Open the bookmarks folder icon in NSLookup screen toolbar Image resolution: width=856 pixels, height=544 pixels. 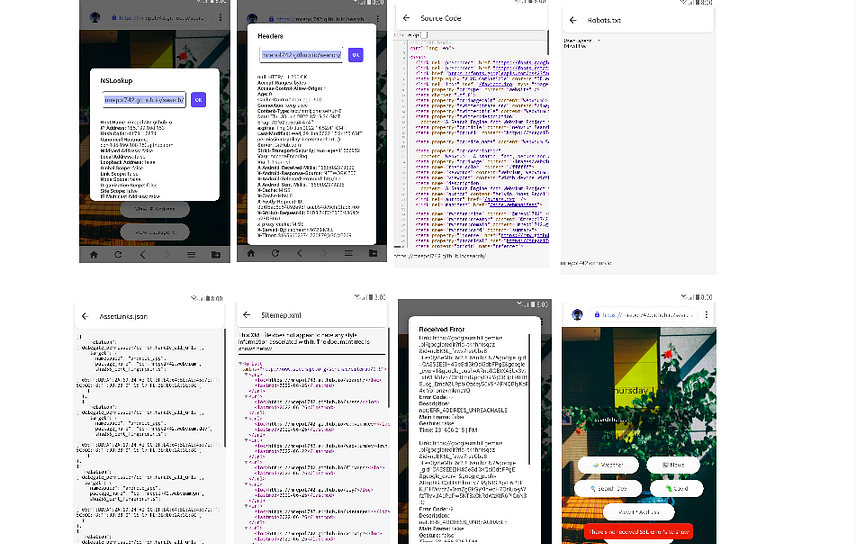(x=216, y=255)
